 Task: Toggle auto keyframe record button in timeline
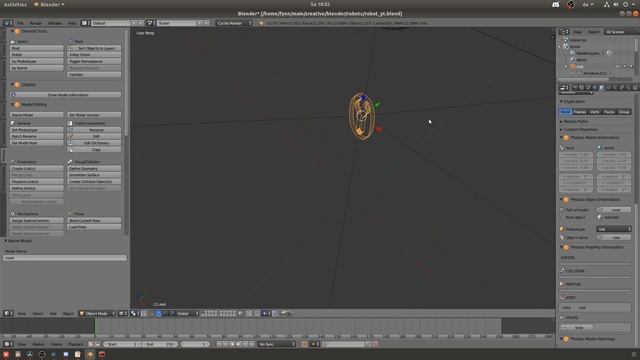click(x=304, y=344)
